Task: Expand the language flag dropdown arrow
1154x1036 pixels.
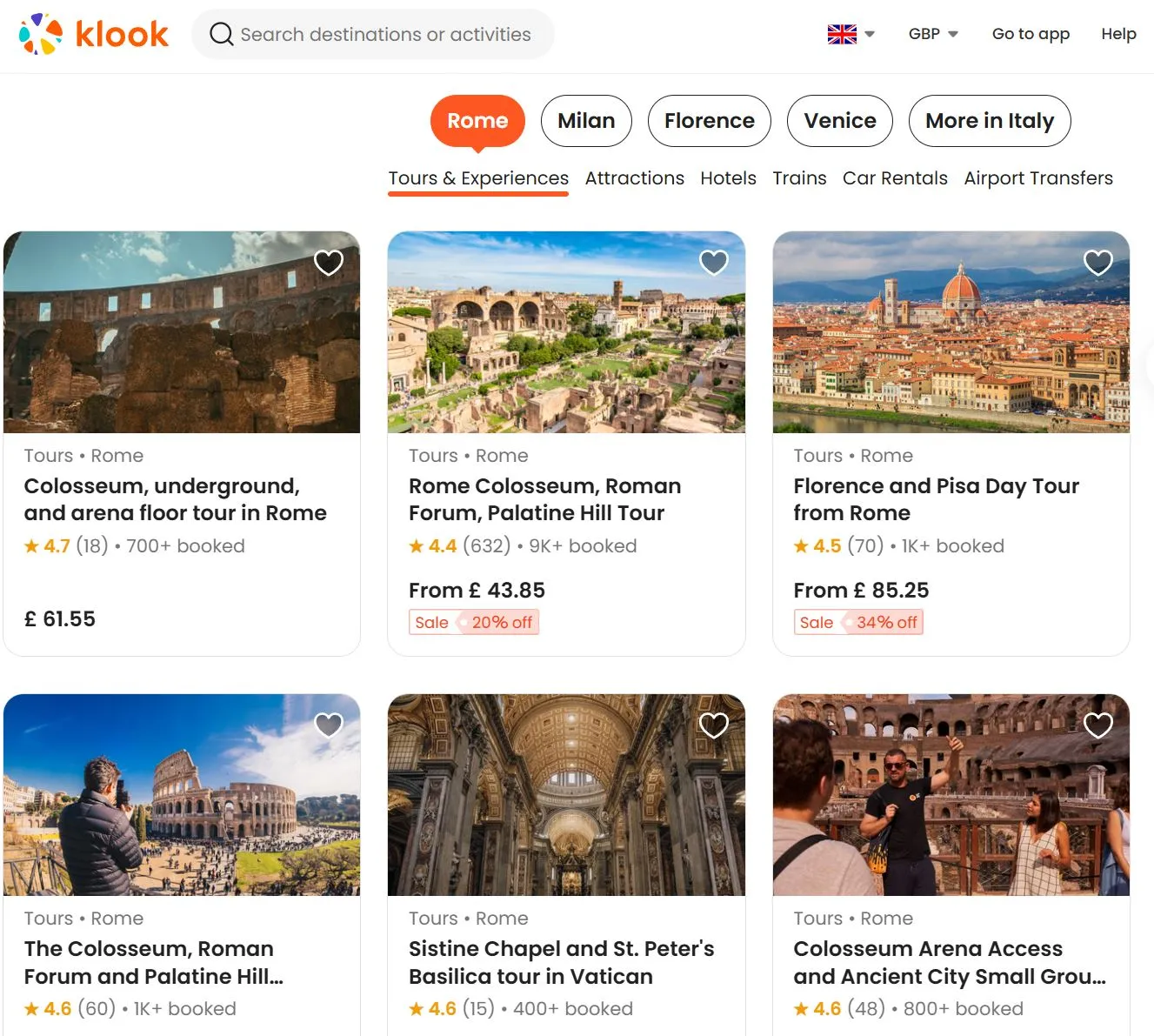Action: click(x=869, y=34)
